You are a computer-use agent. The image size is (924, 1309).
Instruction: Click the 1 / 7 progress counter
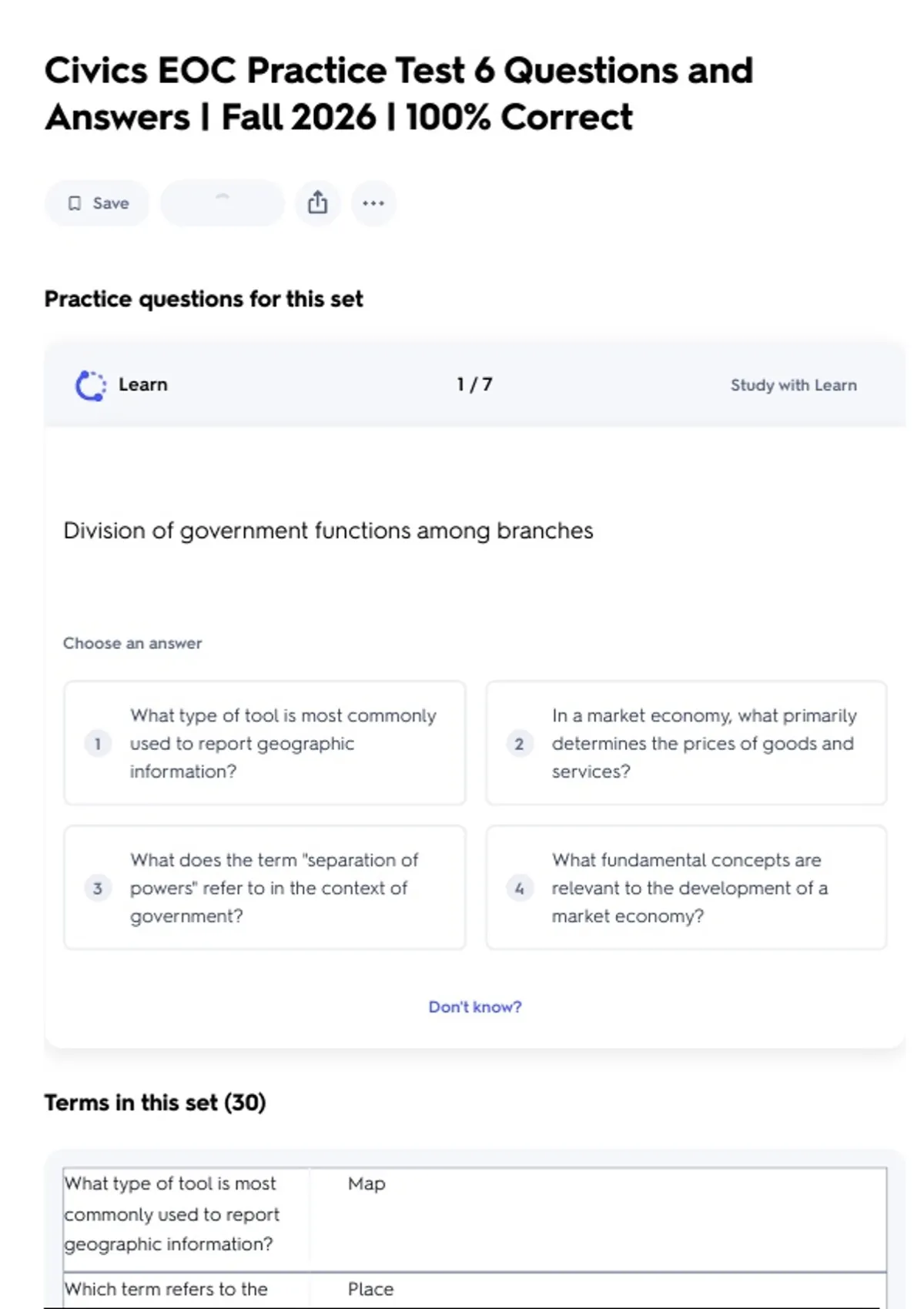pos(474,384)
